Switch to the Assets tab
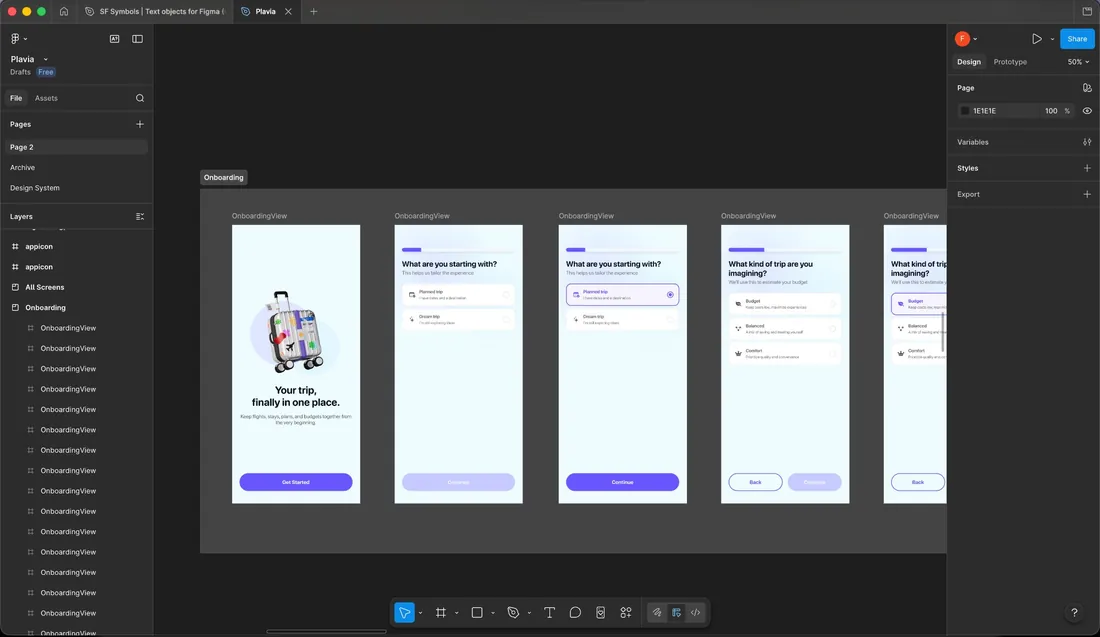Viewport: 1100px width, 637px height. (46, 98)
